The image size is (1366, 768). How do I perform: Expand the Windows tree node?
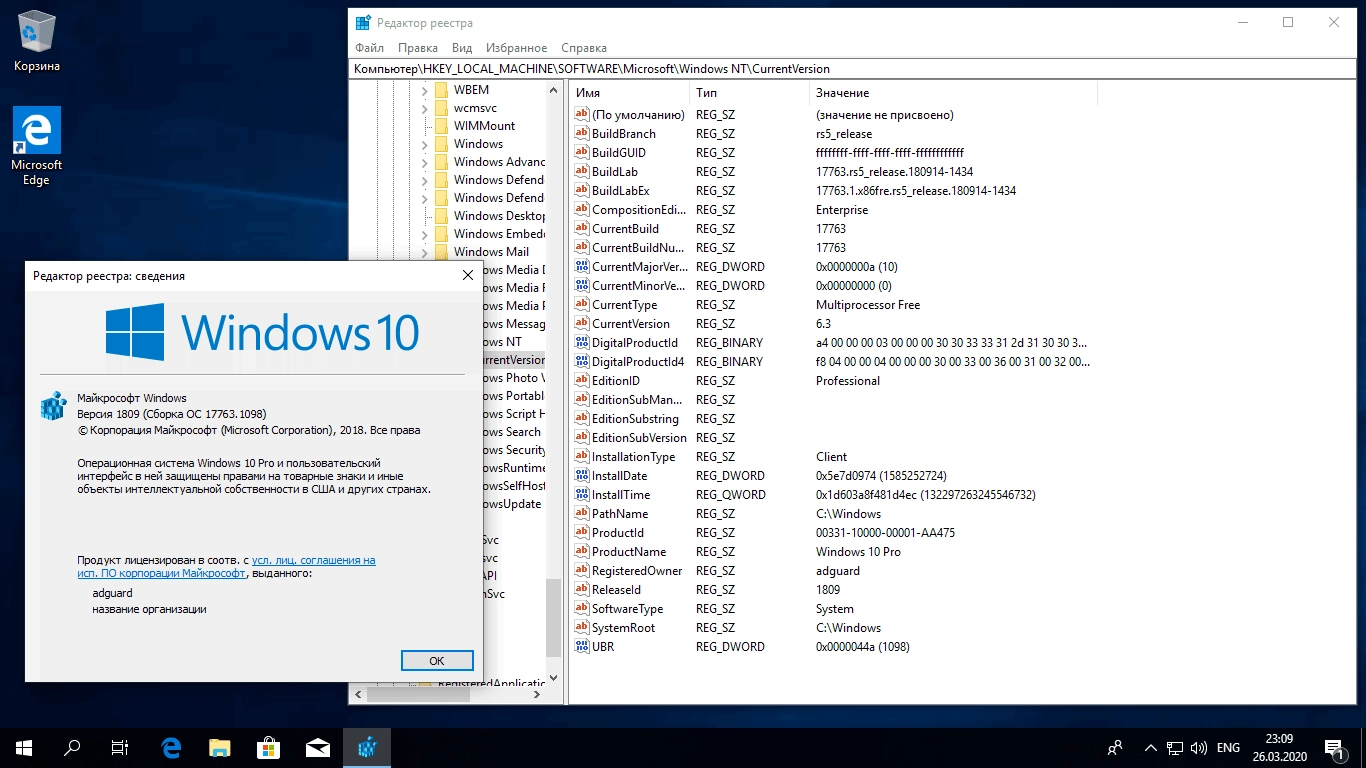(x=424, y=144)
